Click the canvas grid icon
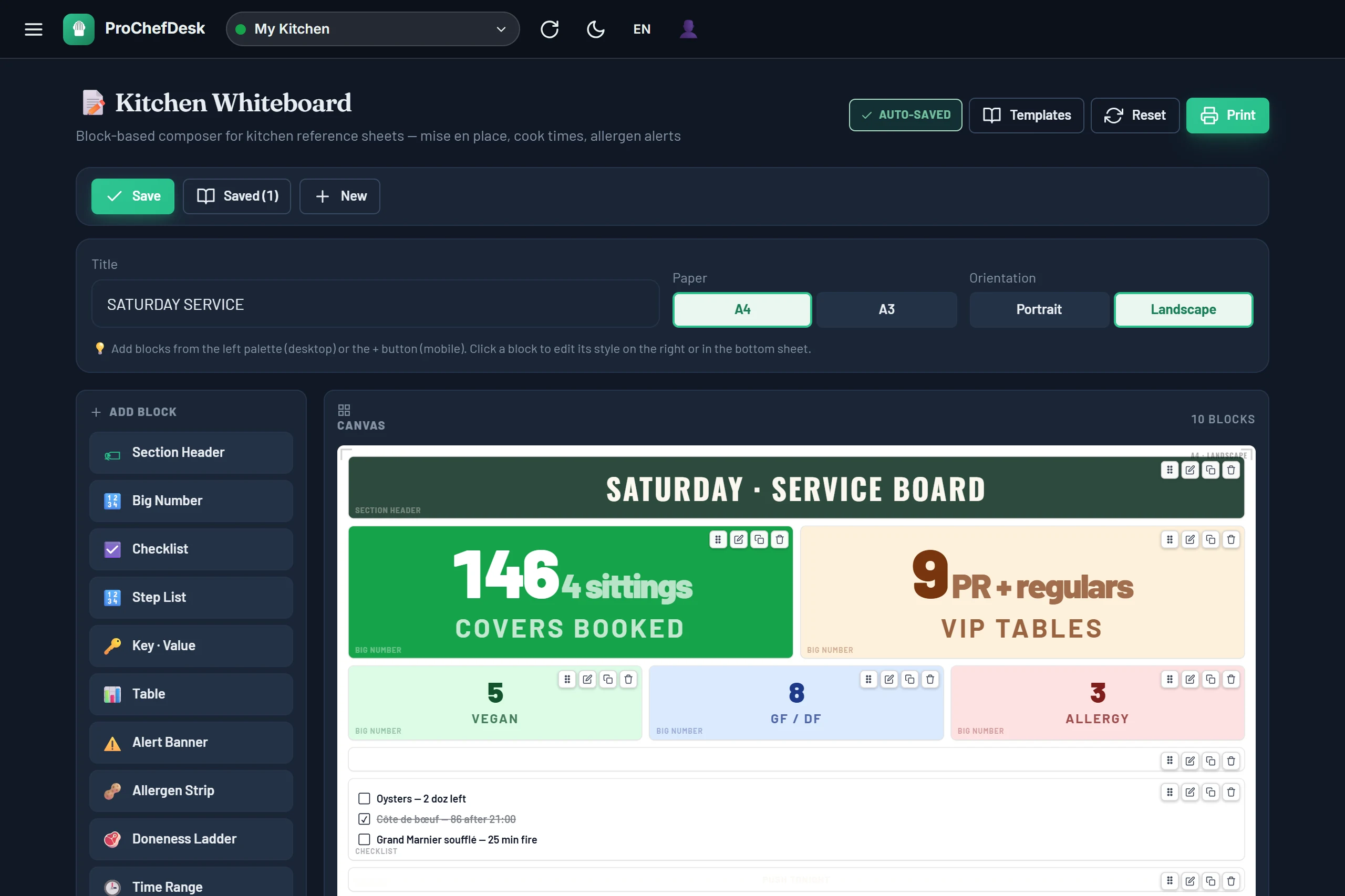This screenshot has height=896, width=1345. click(x=344, y=410)
